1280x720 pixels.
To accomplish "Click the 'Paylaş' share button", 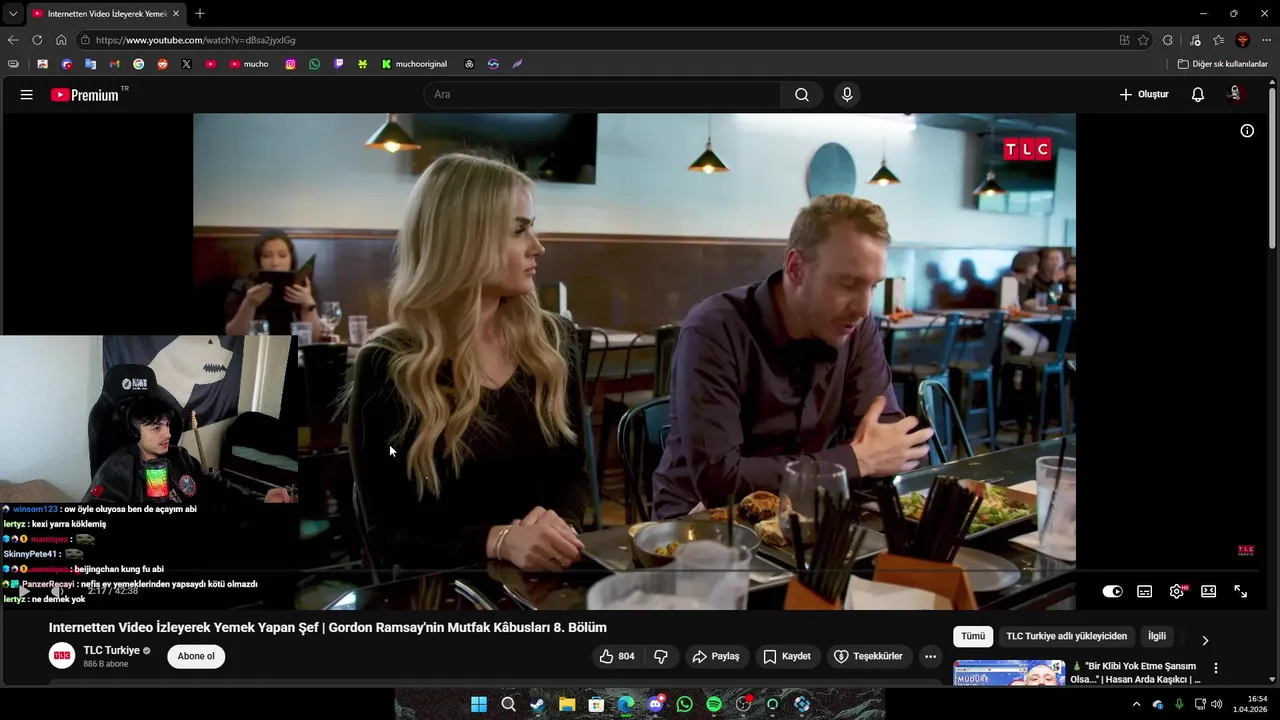I will [716, 656].
